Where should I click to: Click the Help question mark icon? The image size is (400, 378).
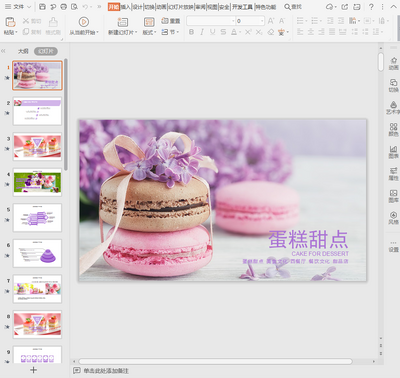(x=371, y=7)
